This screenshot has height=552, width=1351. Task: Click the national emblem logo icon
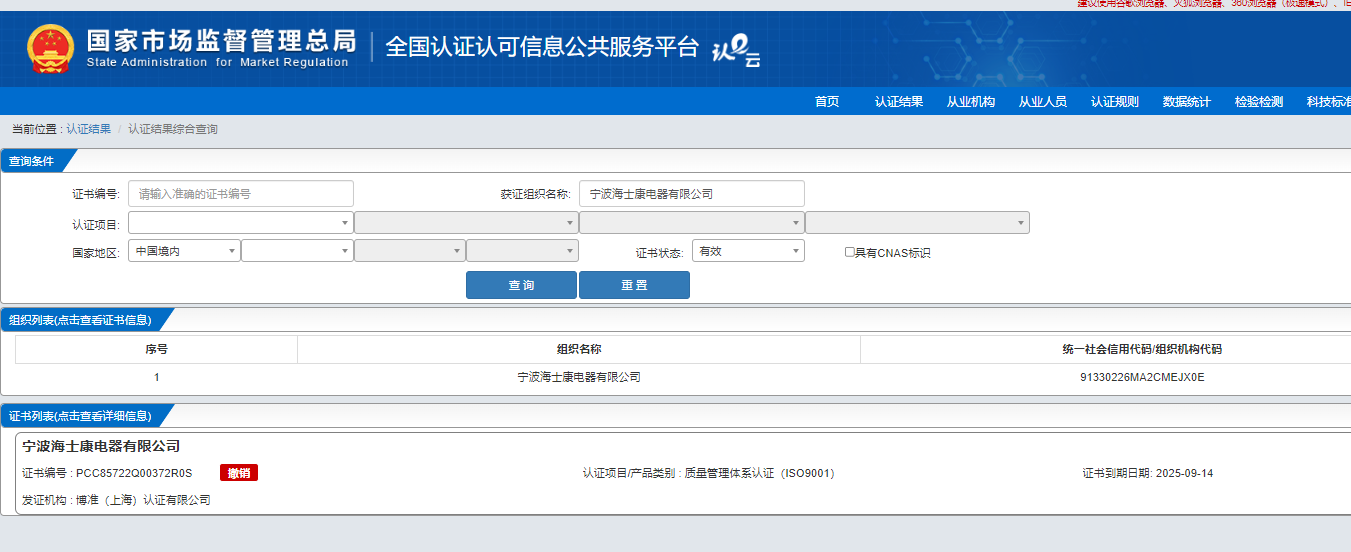[x=51, y=49]
